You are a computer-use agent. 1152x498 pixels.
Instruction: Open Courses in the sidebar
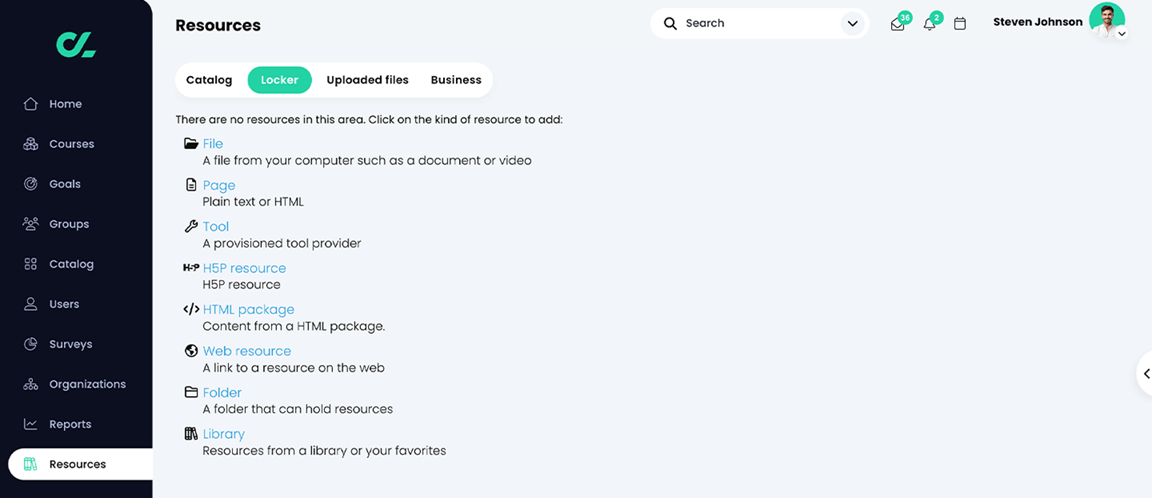tap(71, 144)
